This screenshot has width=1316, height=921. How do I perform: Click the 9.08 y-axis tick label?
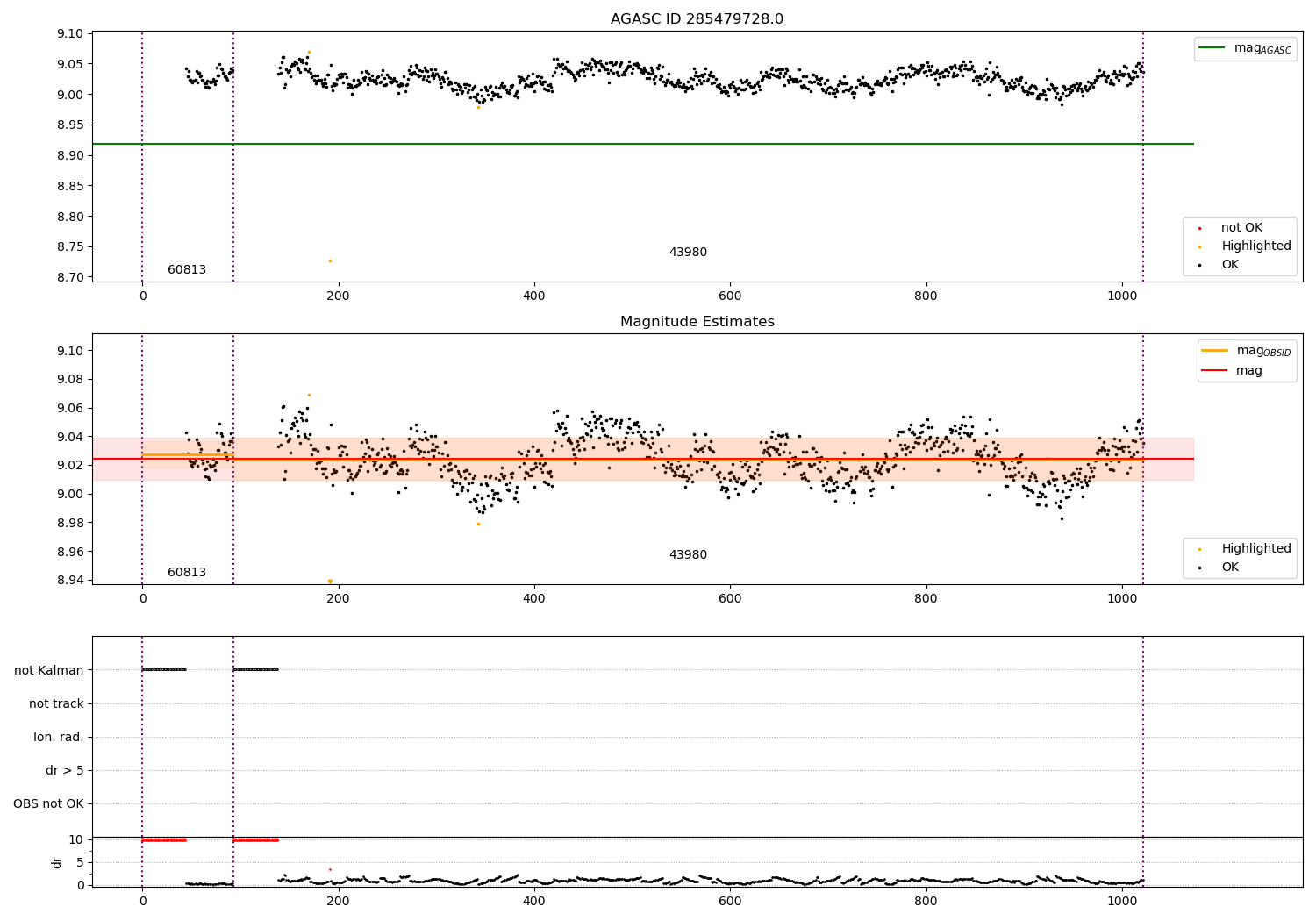[69, 380]
